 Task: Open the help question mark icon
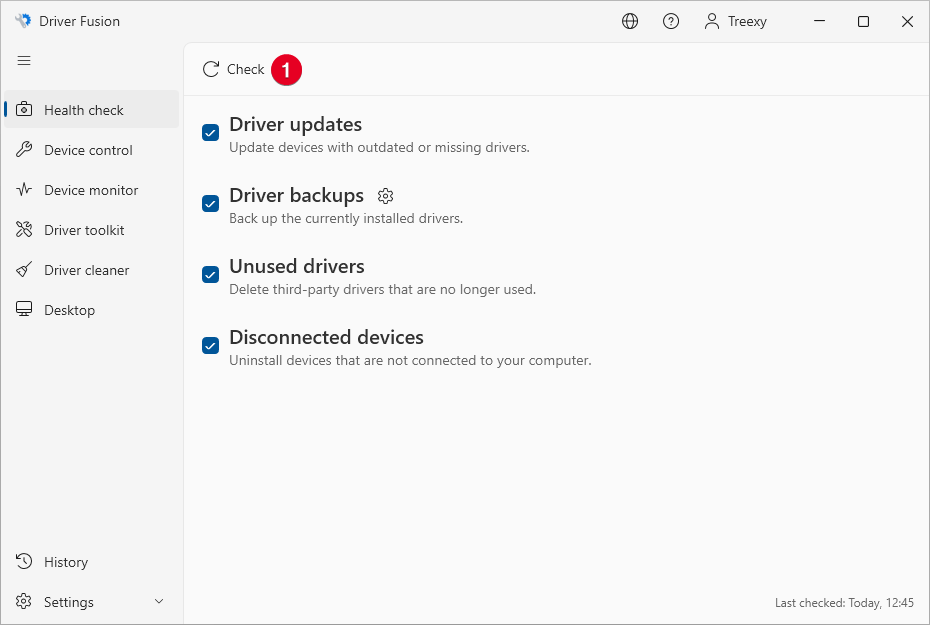(x=671, y=21)
